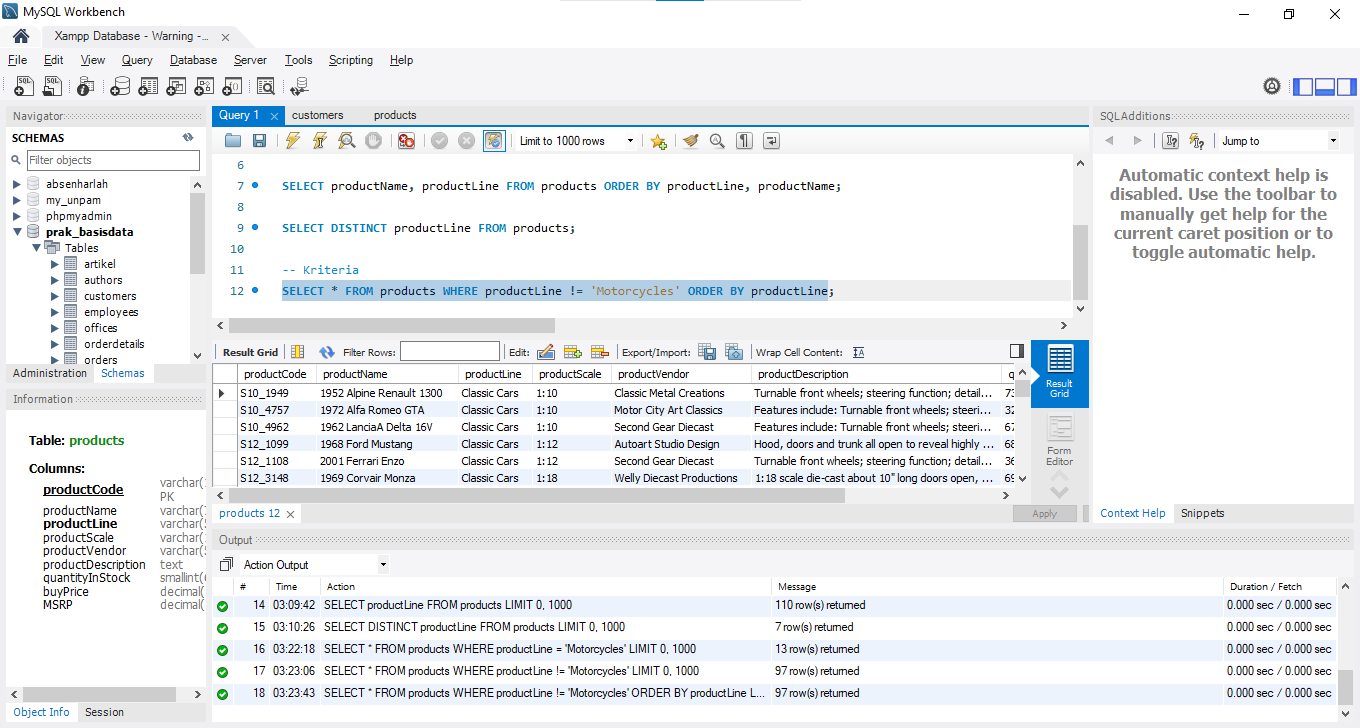Switch to the customers tab
Viewport: 1360px width, 728px height.
click(317, 115)
